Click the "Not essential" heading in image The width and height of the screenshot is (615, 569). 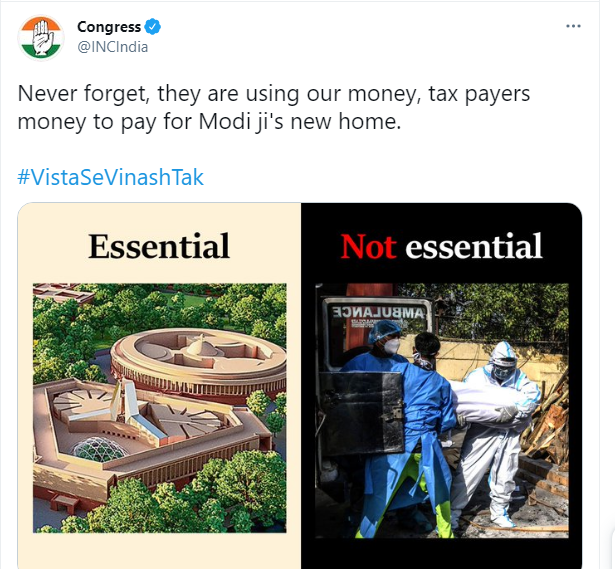(x=442, y=246)
